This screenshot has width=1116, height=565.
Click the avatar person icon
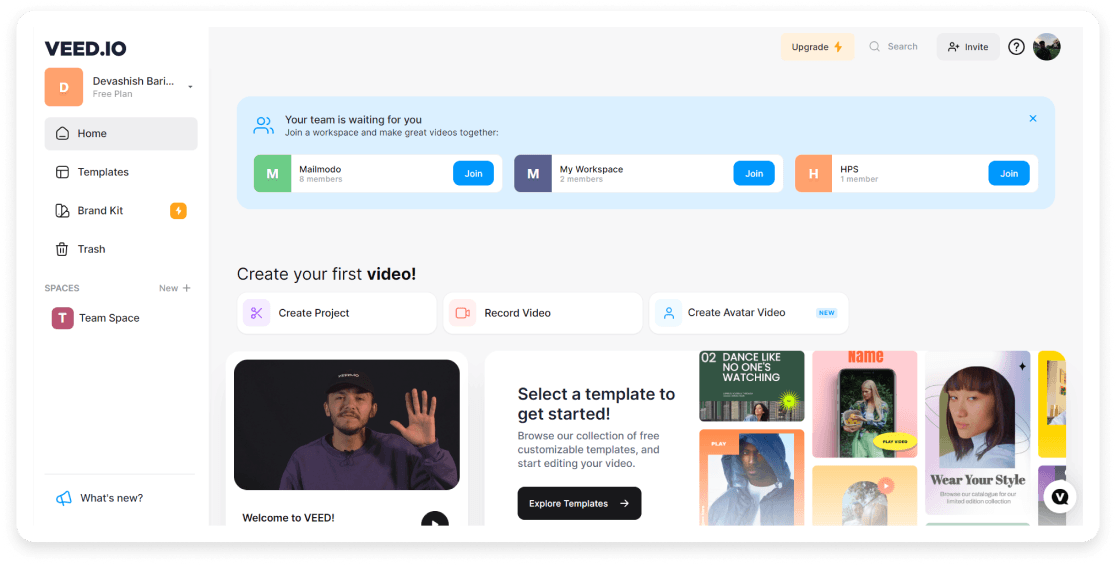668,313
